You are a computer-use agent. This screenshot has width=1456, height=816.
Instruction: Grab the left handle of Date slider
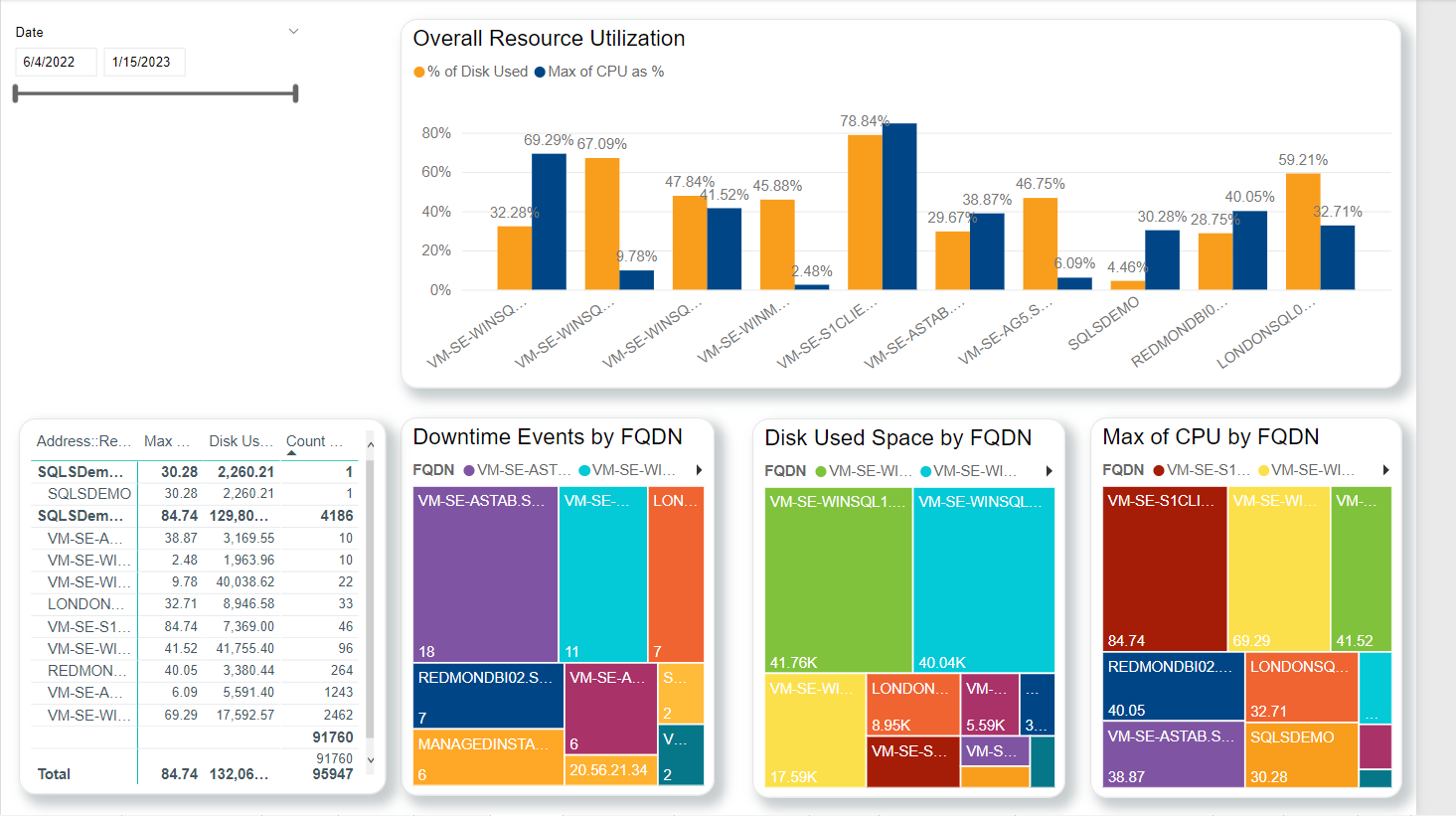pos(16,93)
